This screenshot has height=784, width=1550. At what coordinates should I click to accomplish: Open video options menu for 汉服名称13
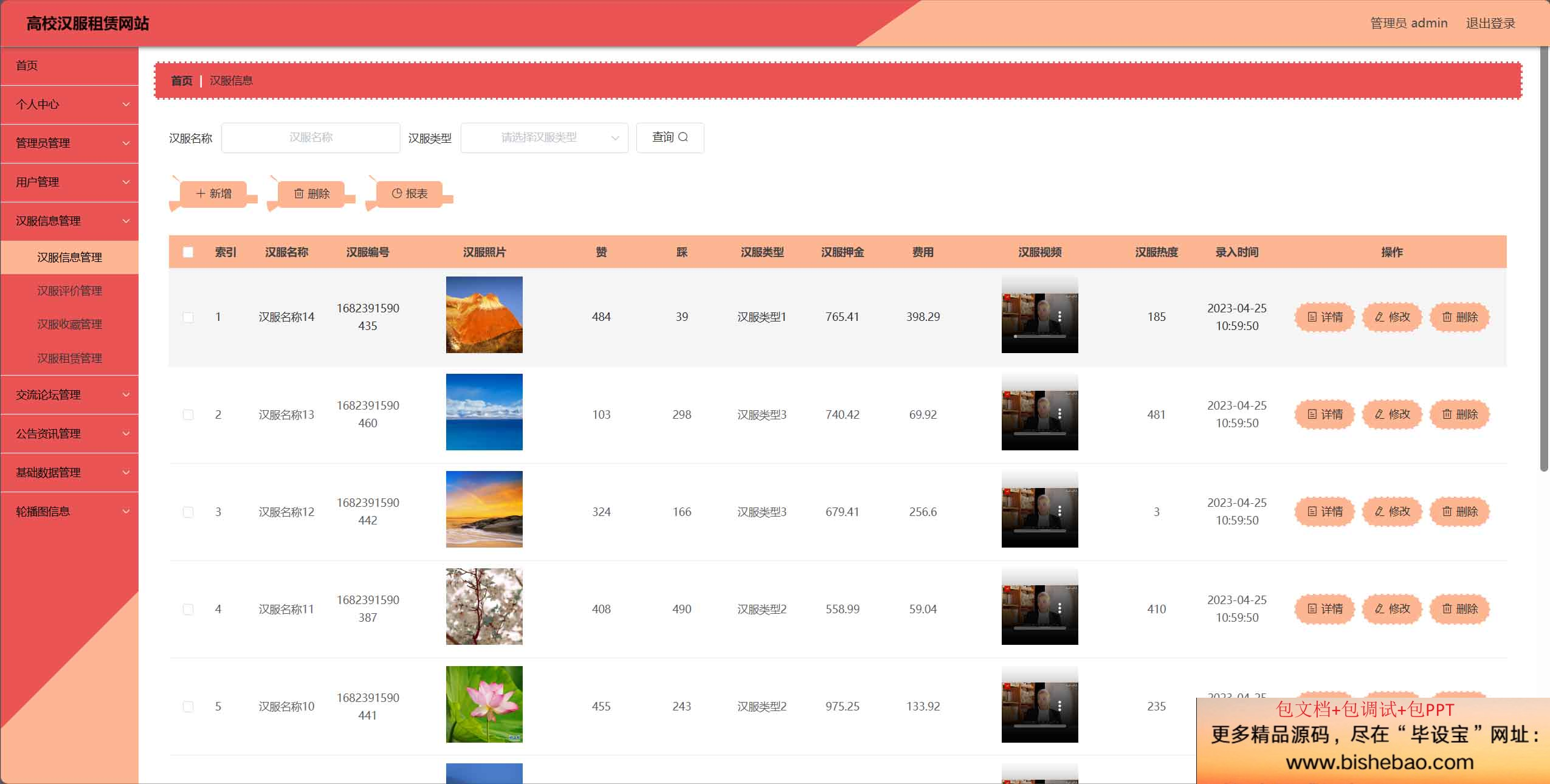[1059, 414]
